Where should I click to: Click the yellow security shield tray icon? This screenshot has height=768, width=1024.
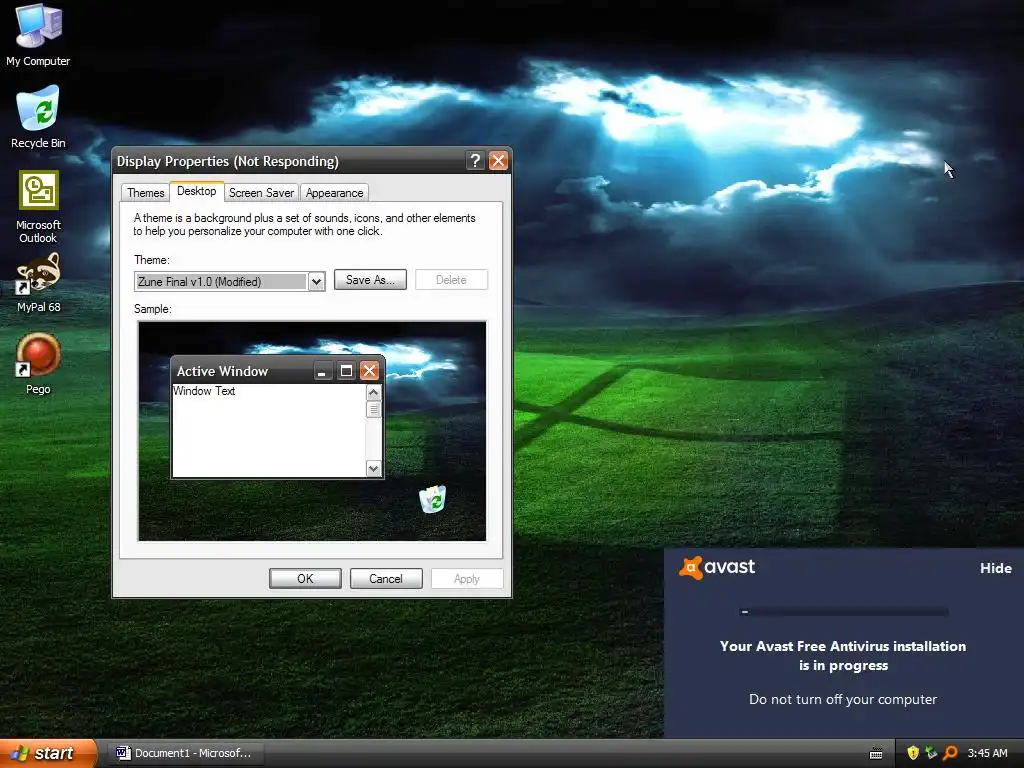click(913, 753)
